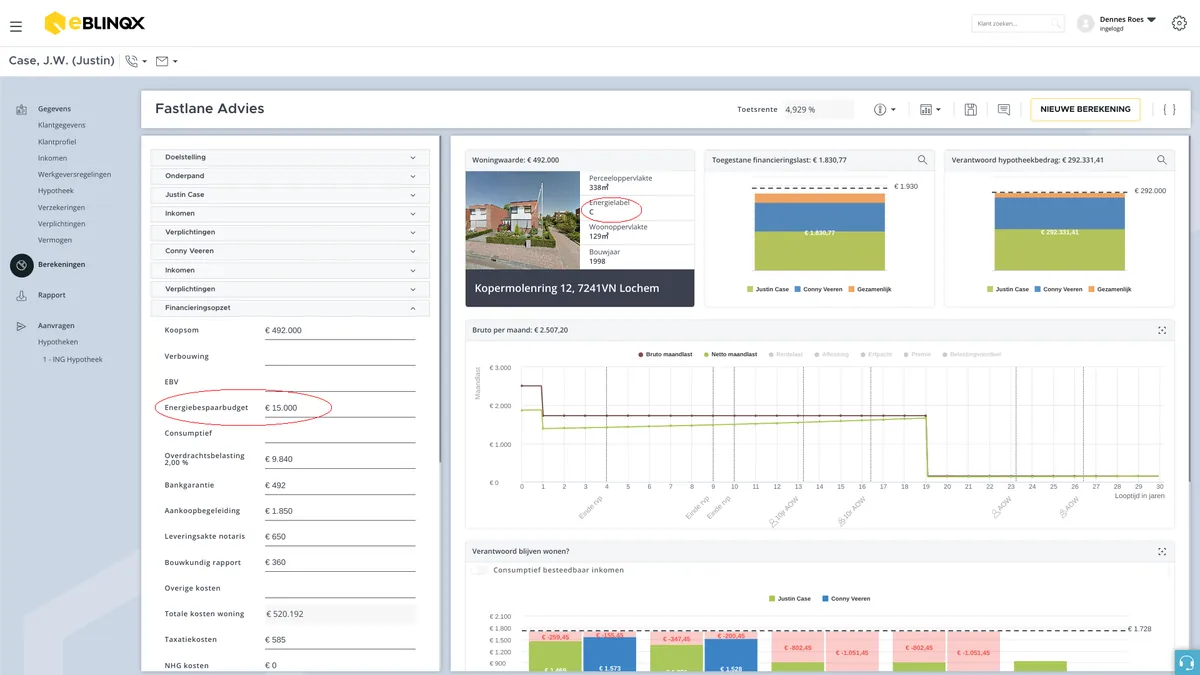Zoom into Toegestane financieringslast chart magnifier
The image size is (1200, 675).
[923, 160]
